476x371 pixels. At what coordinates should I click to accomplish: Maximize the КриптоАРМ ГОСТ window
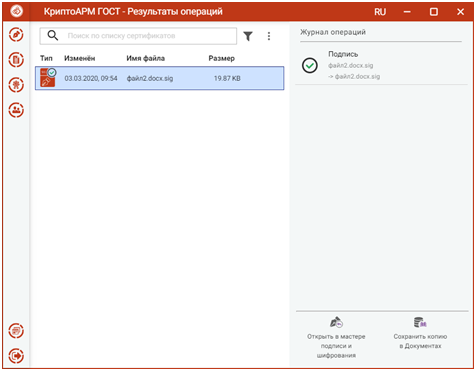click(434, 12)
